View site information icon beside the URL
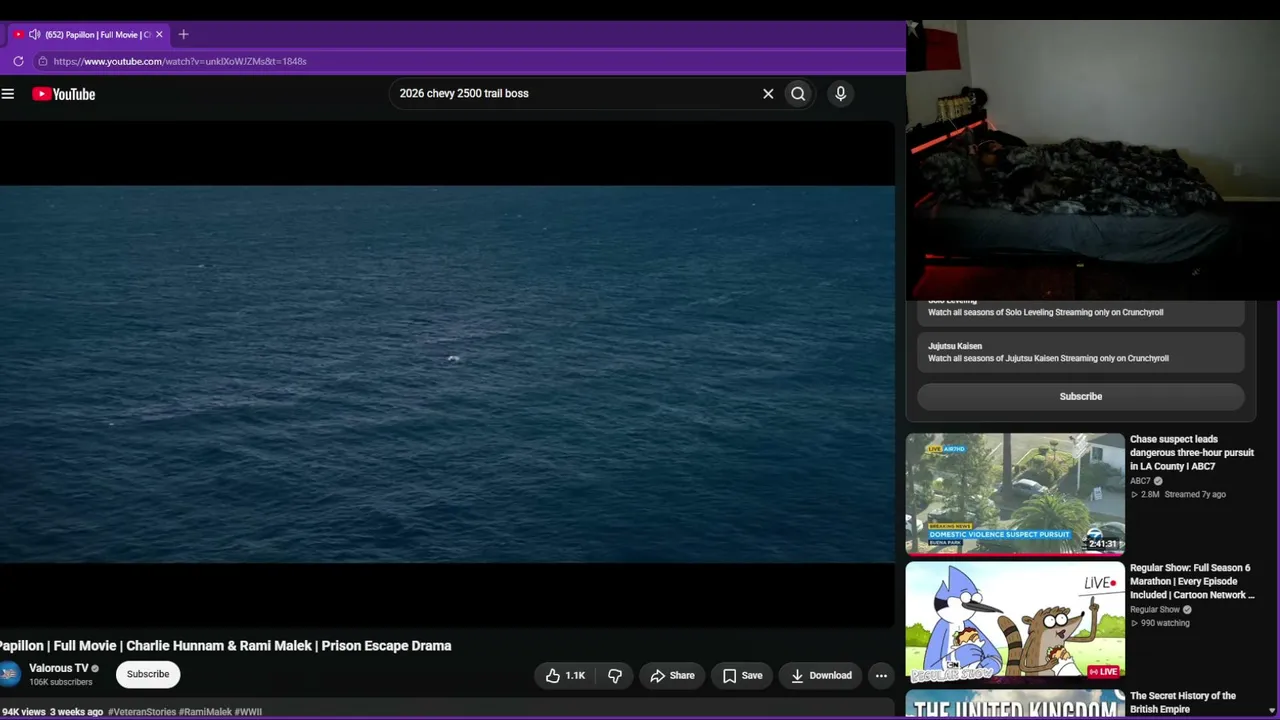 pos(42,61)
